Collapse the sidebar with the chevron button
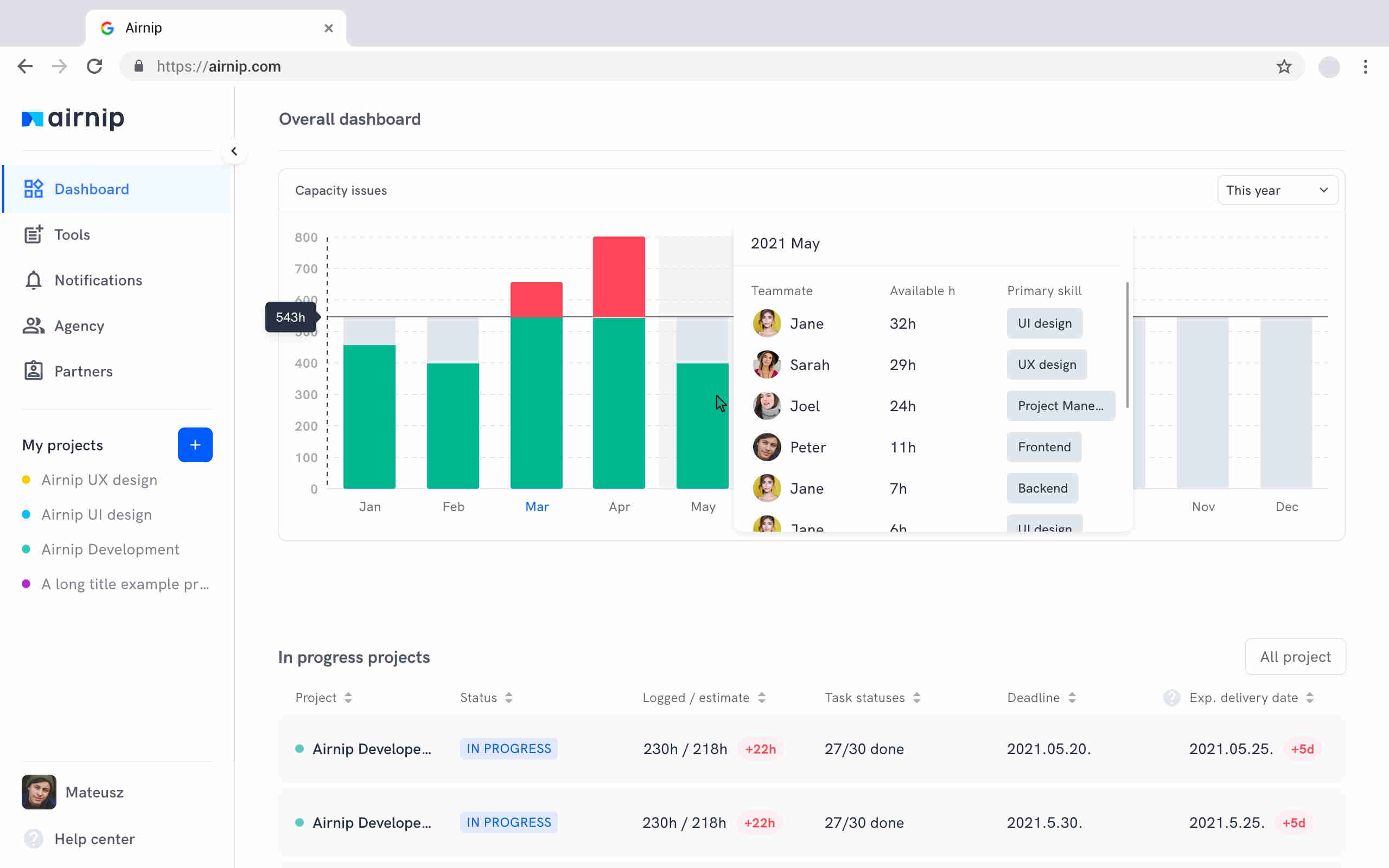This screenshot has height=868, width=1389. (x=234, y=151)
